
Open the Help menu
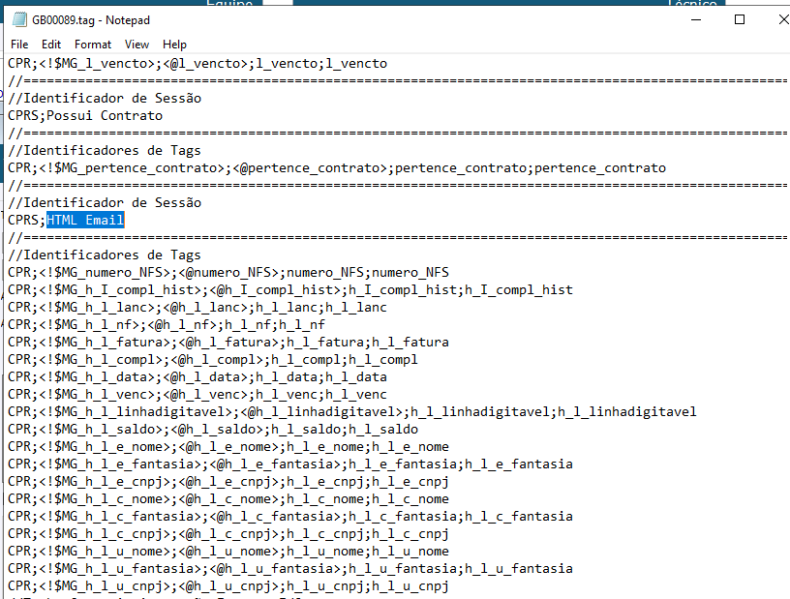(174, 44)
